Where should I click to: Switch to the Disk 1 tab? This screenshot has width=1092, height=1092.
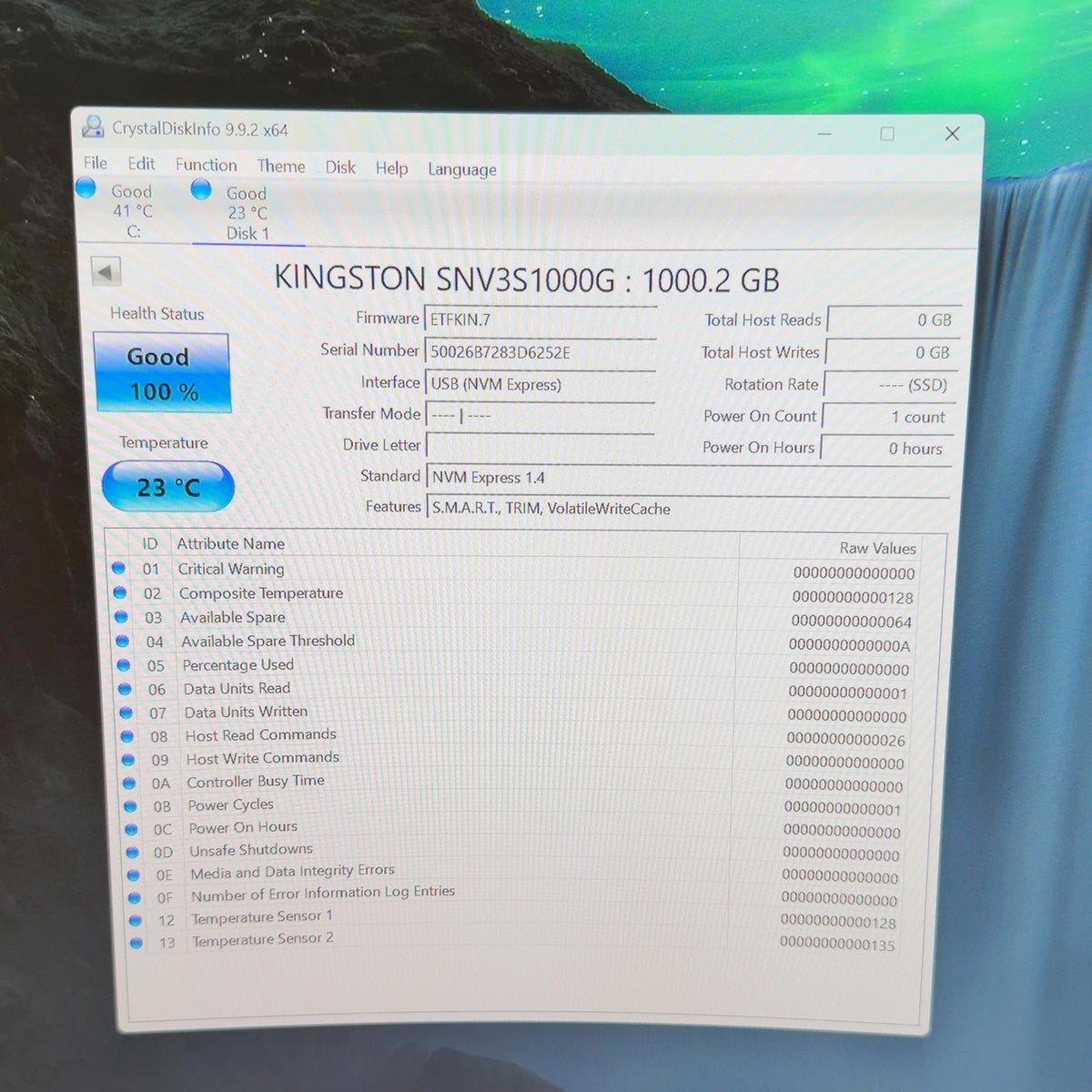tap(248, 213)
